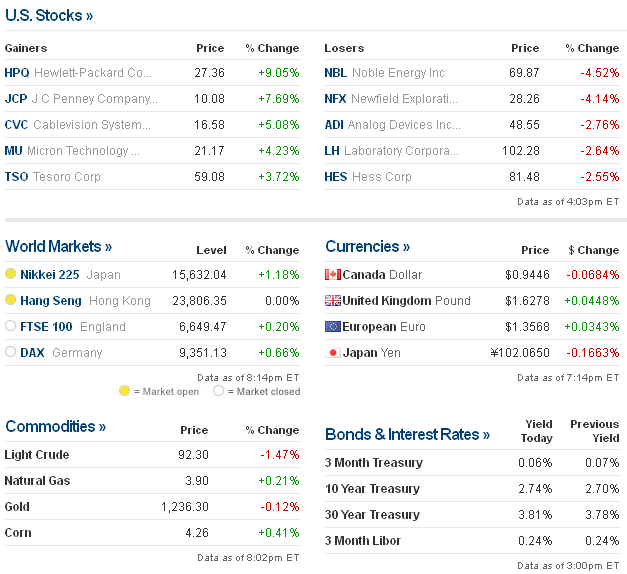
Task: Click Hang Seng yellow status dot
Action: [x=11, y=300]
